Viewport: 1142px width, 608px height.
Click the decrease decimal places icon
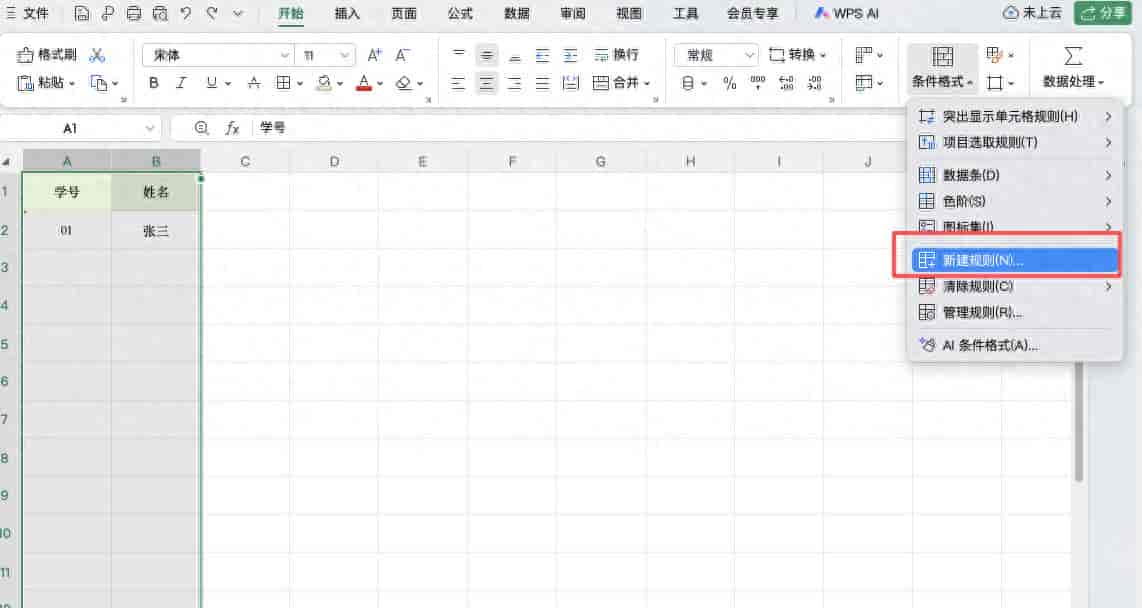click(x=815, y=83)
